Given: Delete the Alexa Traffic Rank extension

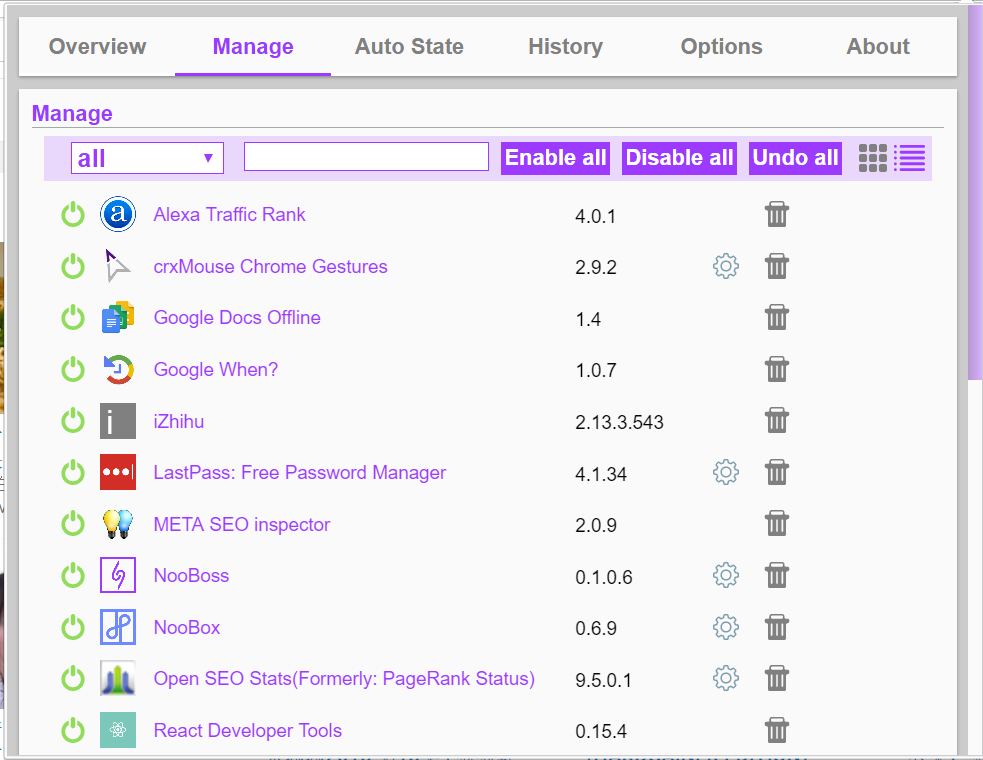Looking at the screenshot, I should pyautogui.click(x=776, y=214).
